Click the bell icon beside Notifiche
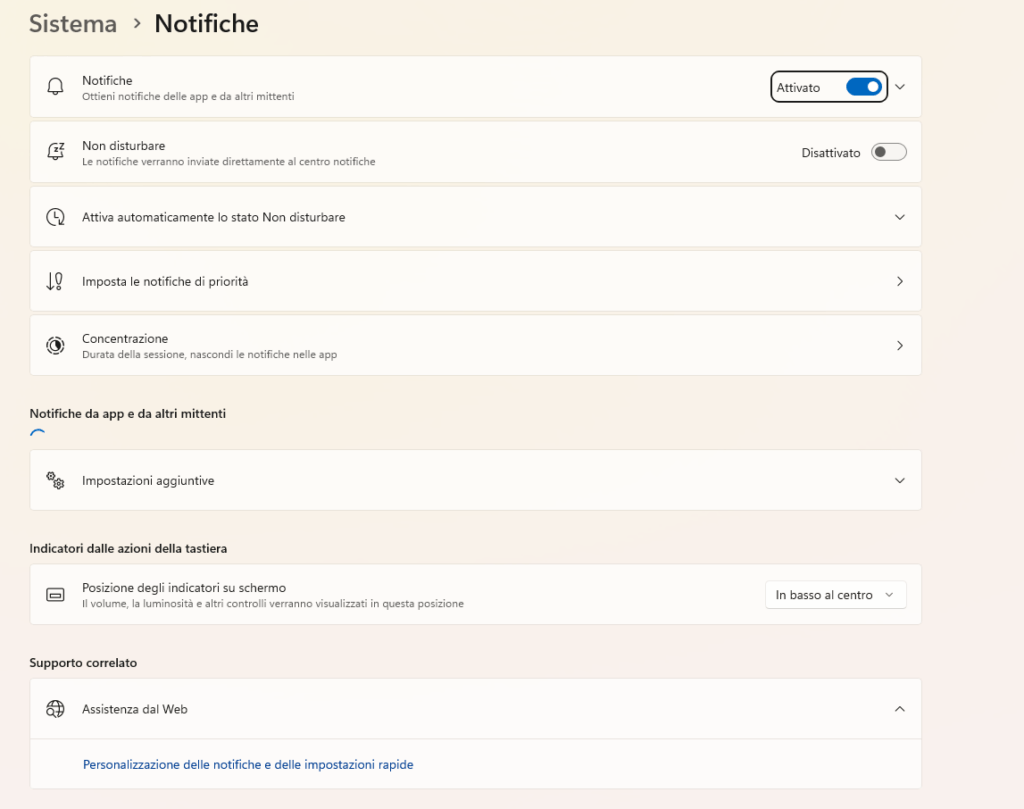 55,87
